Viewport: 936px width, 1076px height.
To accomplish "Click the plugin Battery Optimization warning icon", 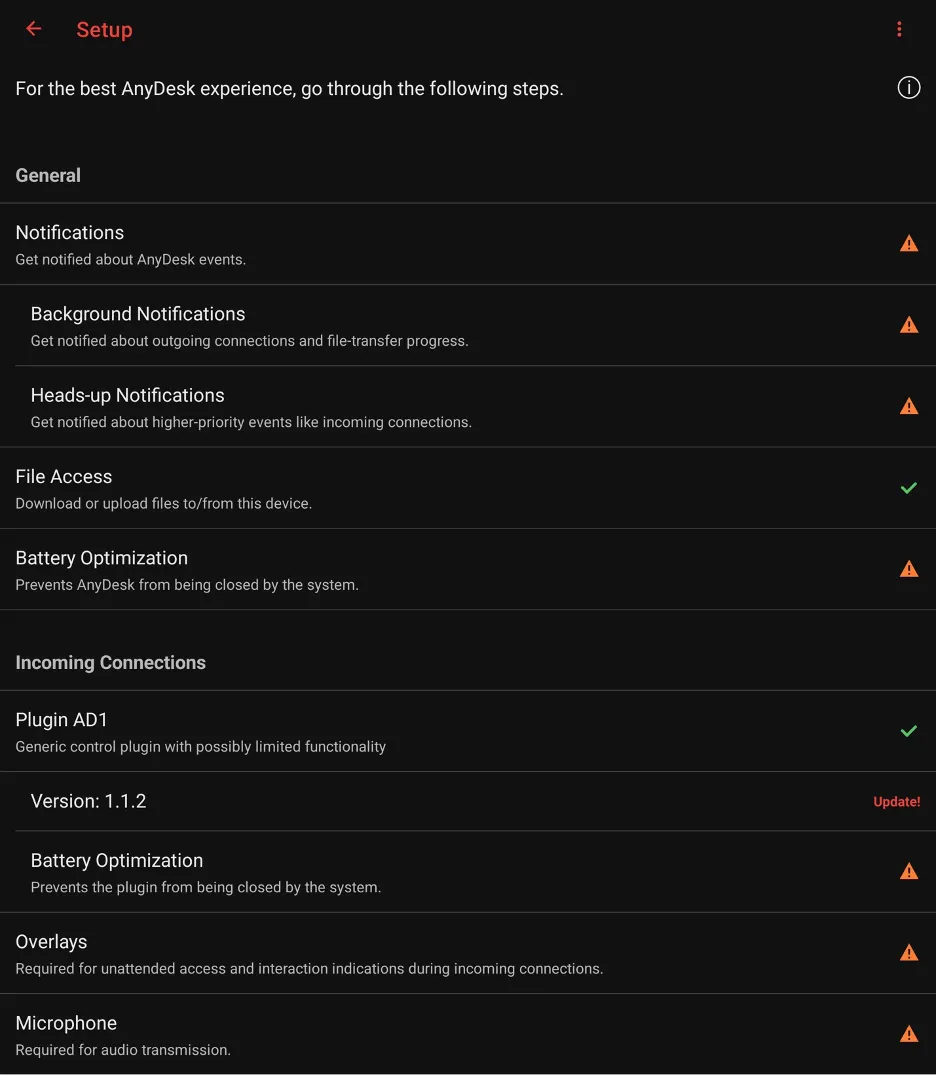I will pos(909,870).
